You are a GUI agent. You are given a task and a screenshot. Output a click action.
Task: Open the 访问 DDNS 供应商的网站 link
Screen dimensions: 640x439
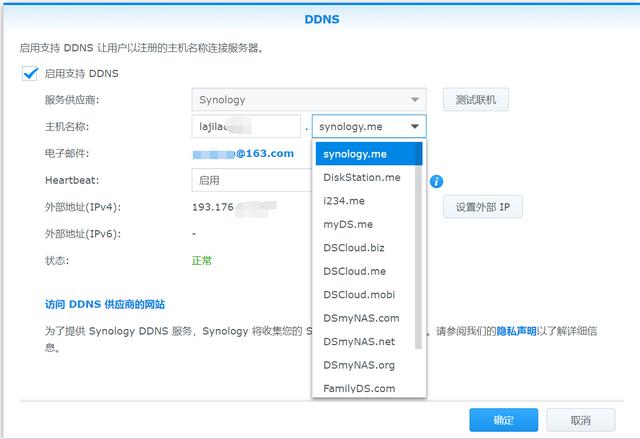pyautogui.click(x=105, y=304)
